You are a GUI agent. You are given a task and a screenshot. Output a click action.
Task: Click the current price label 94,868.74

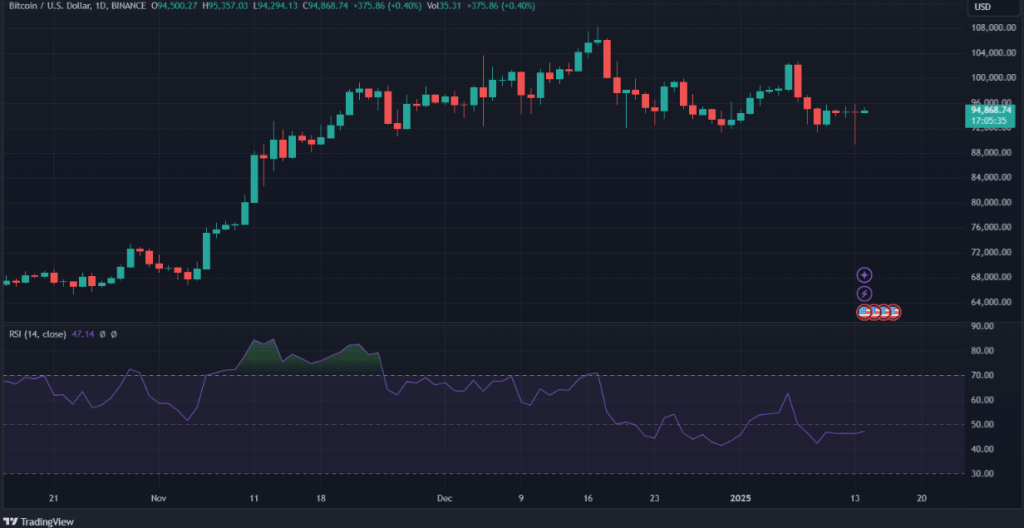click(991, 110)
